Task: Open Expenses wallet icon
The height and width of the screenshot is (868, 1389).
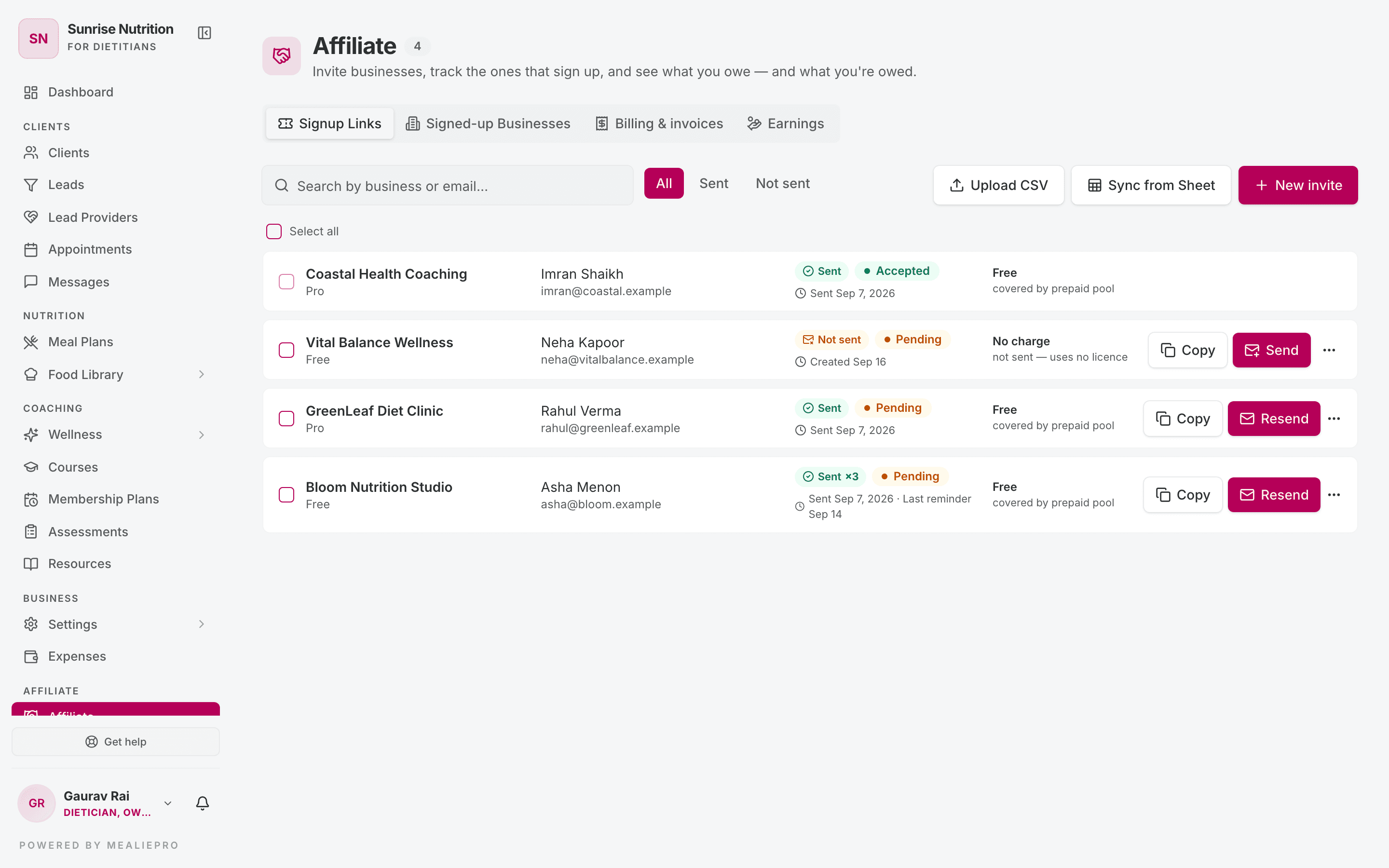Action: (31, 656)
